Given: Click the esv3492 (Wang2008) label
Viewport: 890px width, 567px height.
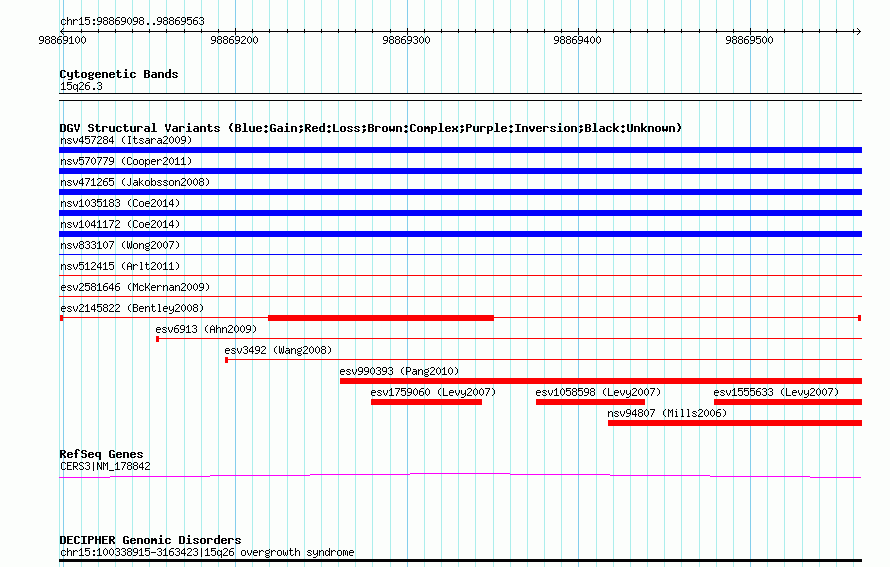Looking at the screenshot, I should [278, 350].
